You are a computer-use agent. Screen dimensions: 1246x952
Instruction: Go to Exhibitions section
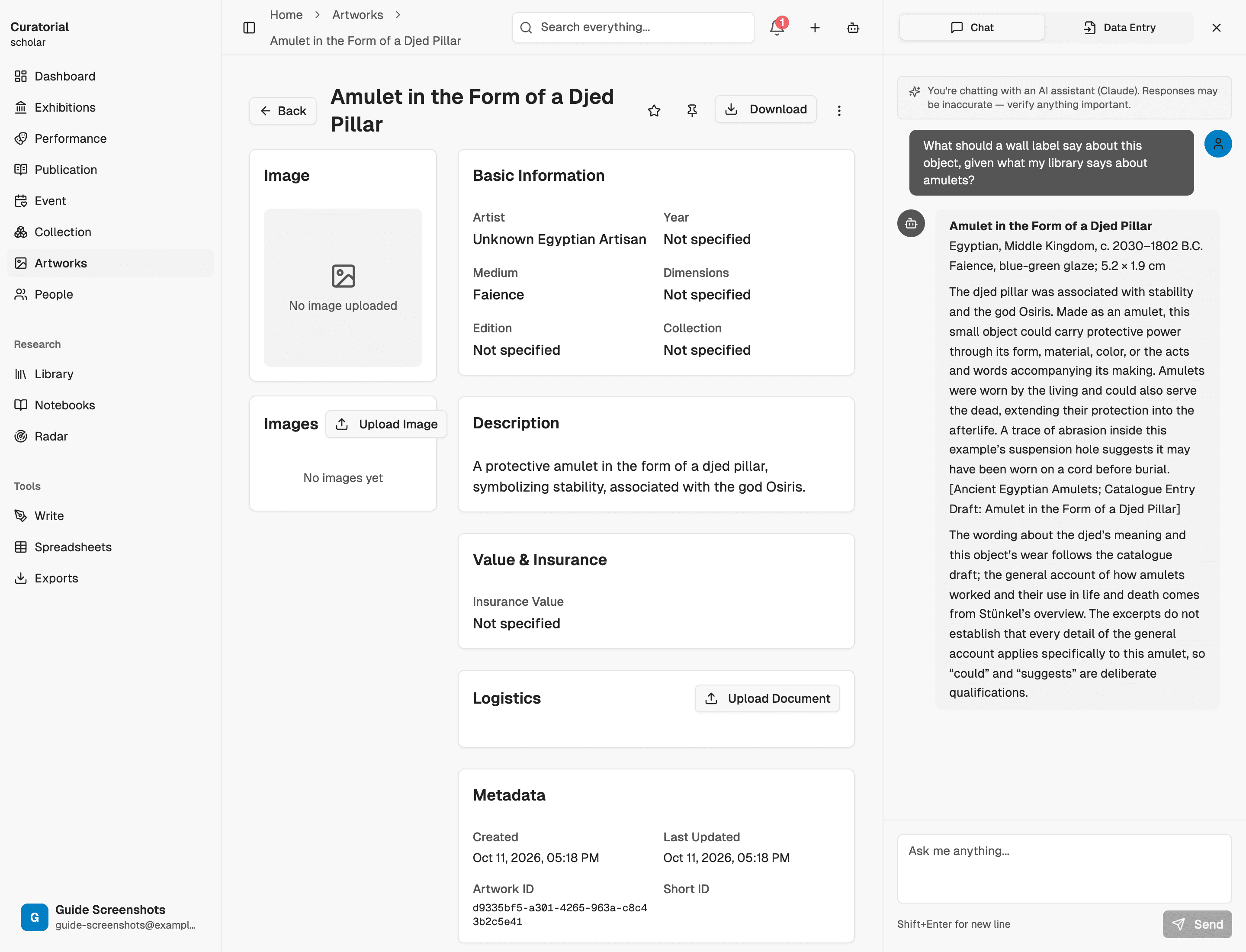[x=110, y=107]
